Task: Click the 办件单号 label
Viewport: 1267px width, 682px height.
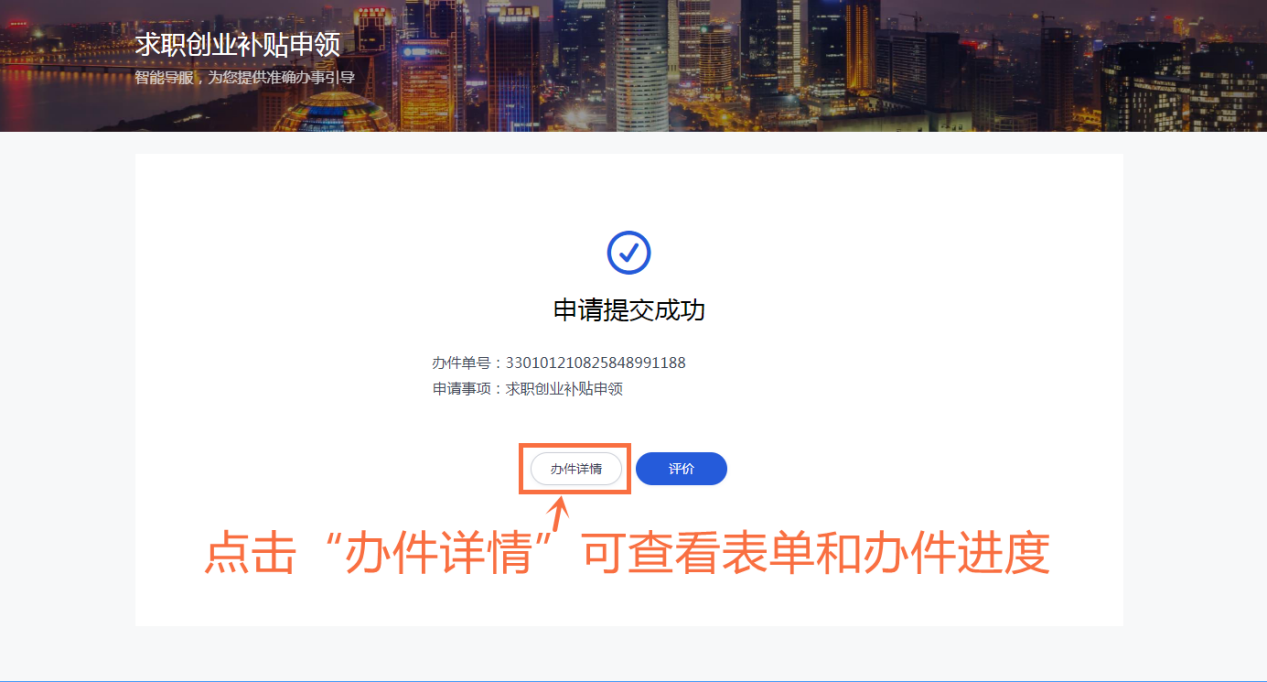Action: tap(461, 363)
